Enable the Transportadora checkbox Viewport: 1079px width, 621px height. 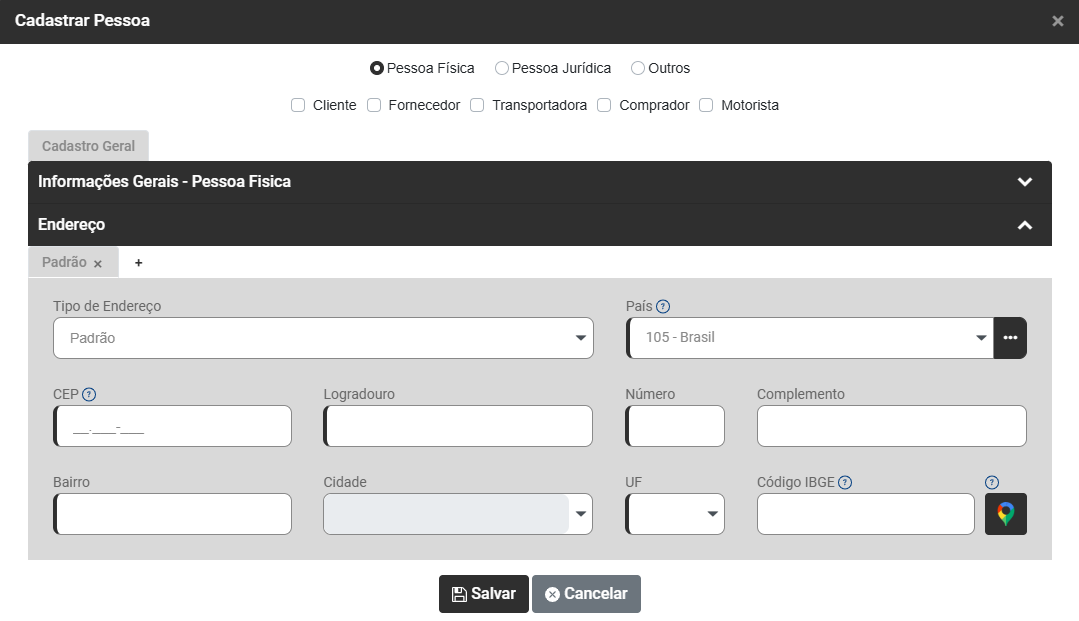point(477,105)
